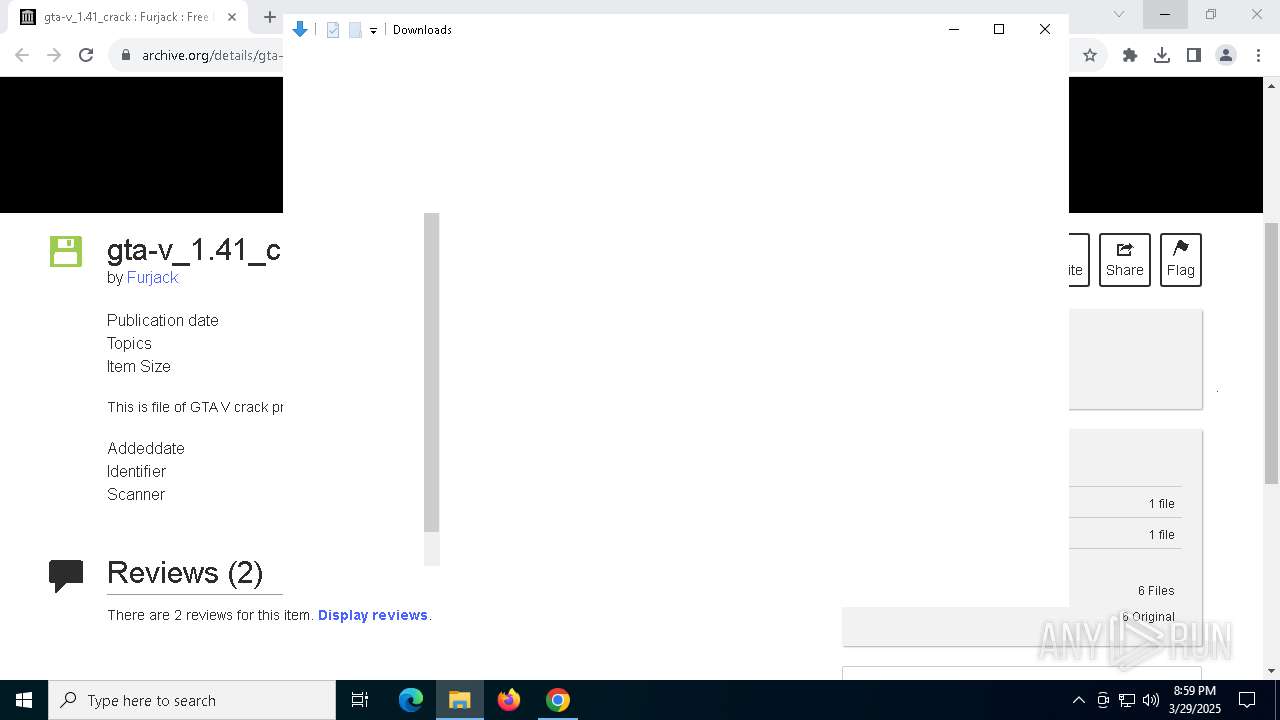Click the Scanner label

pyautogui.click(x=136, y=494)
